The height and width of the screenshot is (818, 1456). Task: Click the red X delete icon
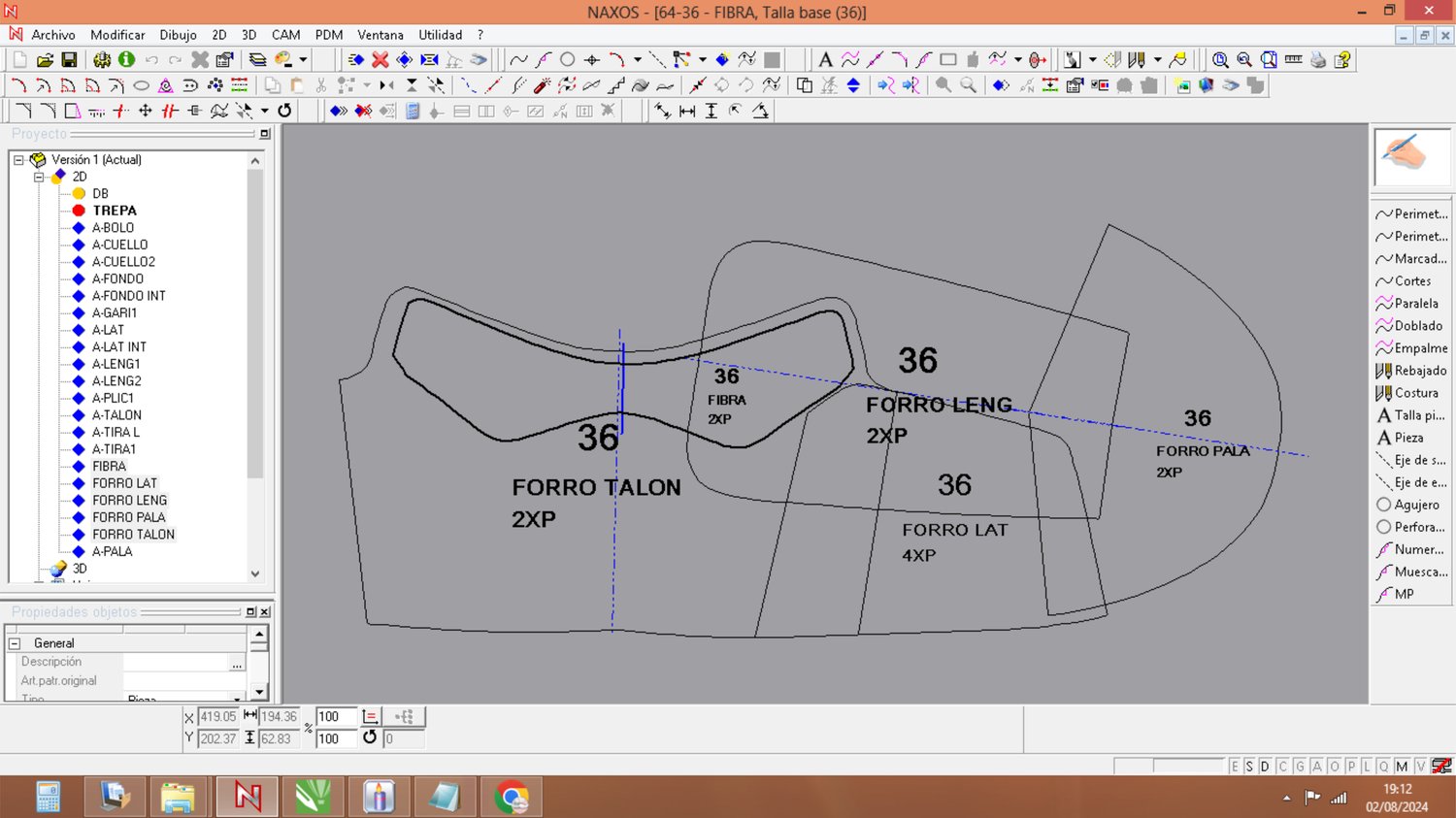point(380,60)
